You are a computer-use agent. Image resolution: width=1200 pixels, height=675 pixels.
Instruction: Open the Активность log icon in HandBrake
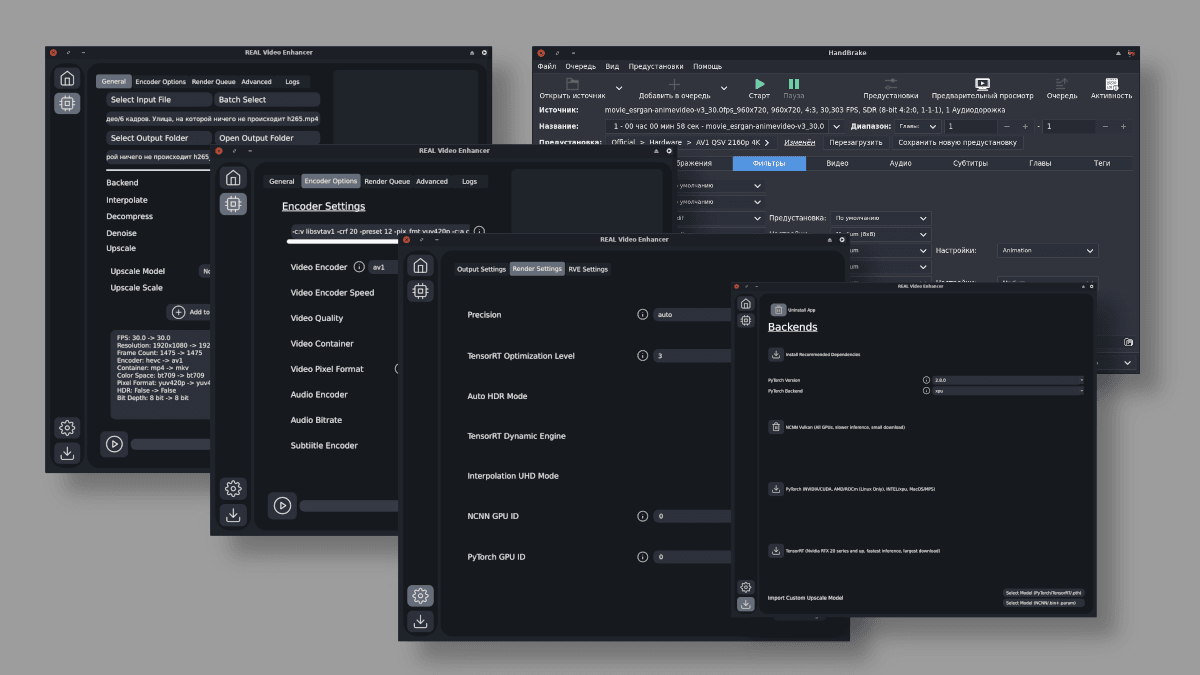[1111, 84]
